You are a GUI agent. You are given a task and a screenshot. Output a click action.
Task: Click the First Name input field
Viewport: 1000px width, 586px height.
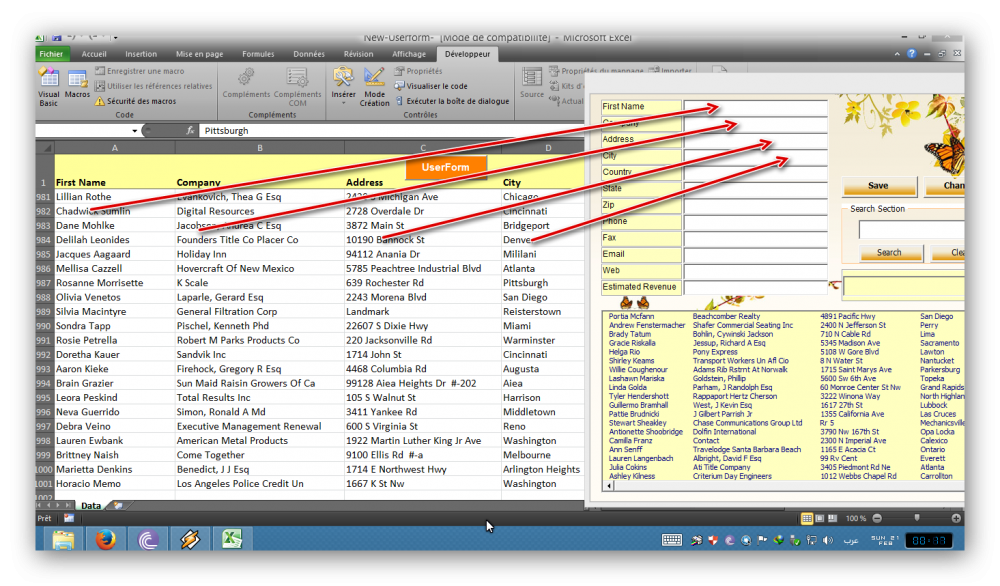755,107
